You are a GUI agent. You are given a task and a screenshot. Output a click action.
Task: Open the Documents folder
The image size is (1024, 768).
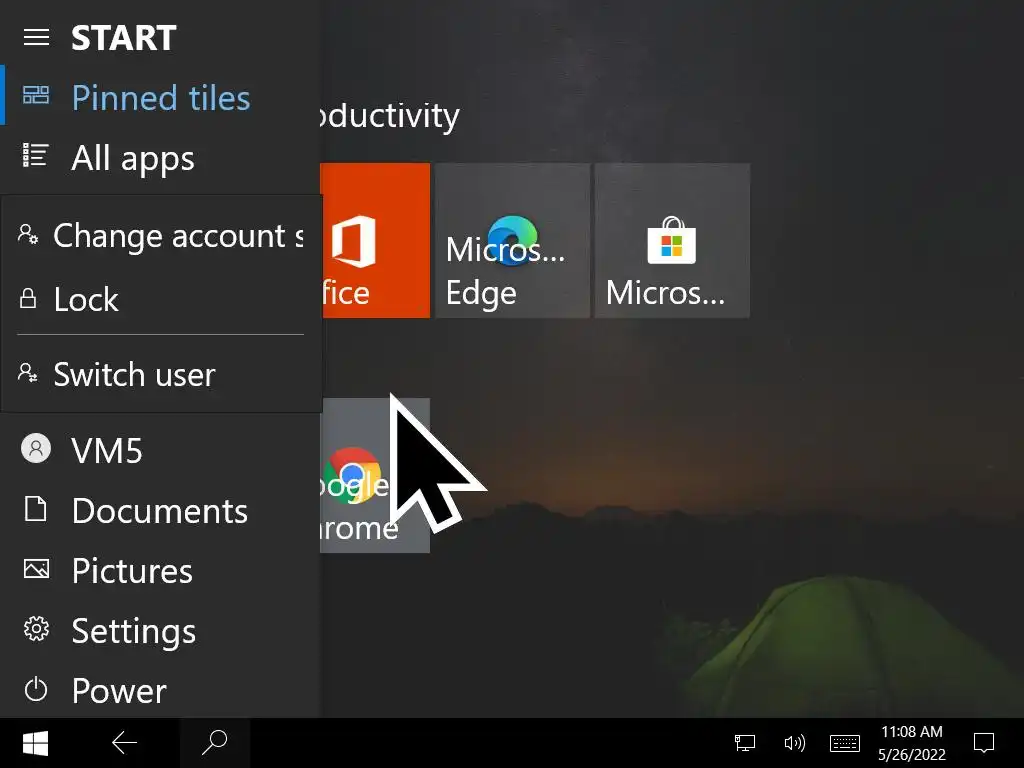tap(160, 510)
